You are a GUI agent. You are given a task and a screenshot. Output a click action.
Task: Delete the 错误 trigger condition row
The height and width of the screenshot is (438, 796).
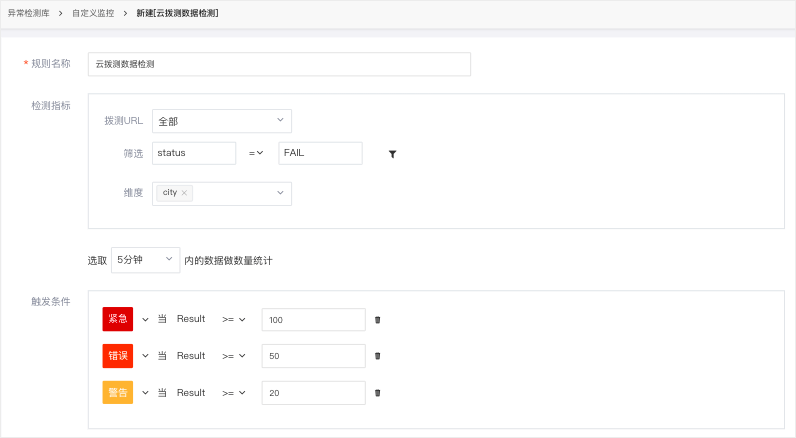pos(378,356)
